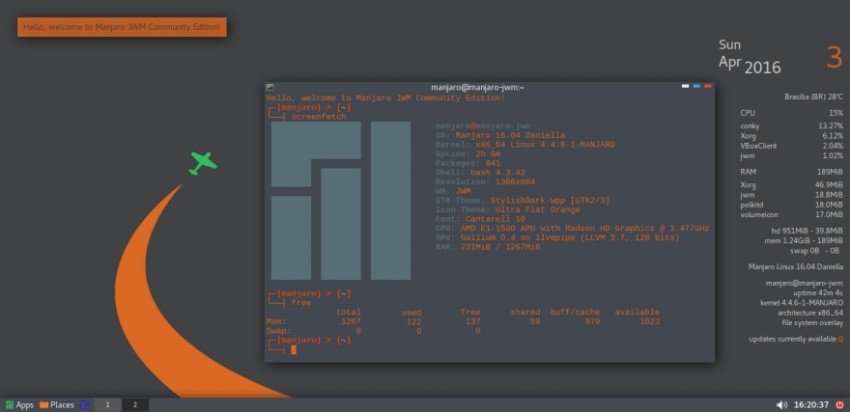Viewport: 850px width, 412px height.
Task: Click the 'GTK Theme: StylishDark-wpp' line
Action: click(523, 201)
